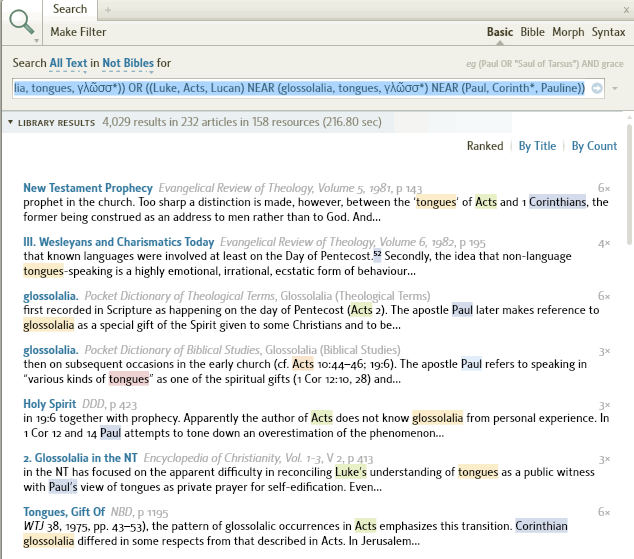Click footnote 52 after Day of Pentecost
This screenshot has height=559, width=634.
point(377,255)
